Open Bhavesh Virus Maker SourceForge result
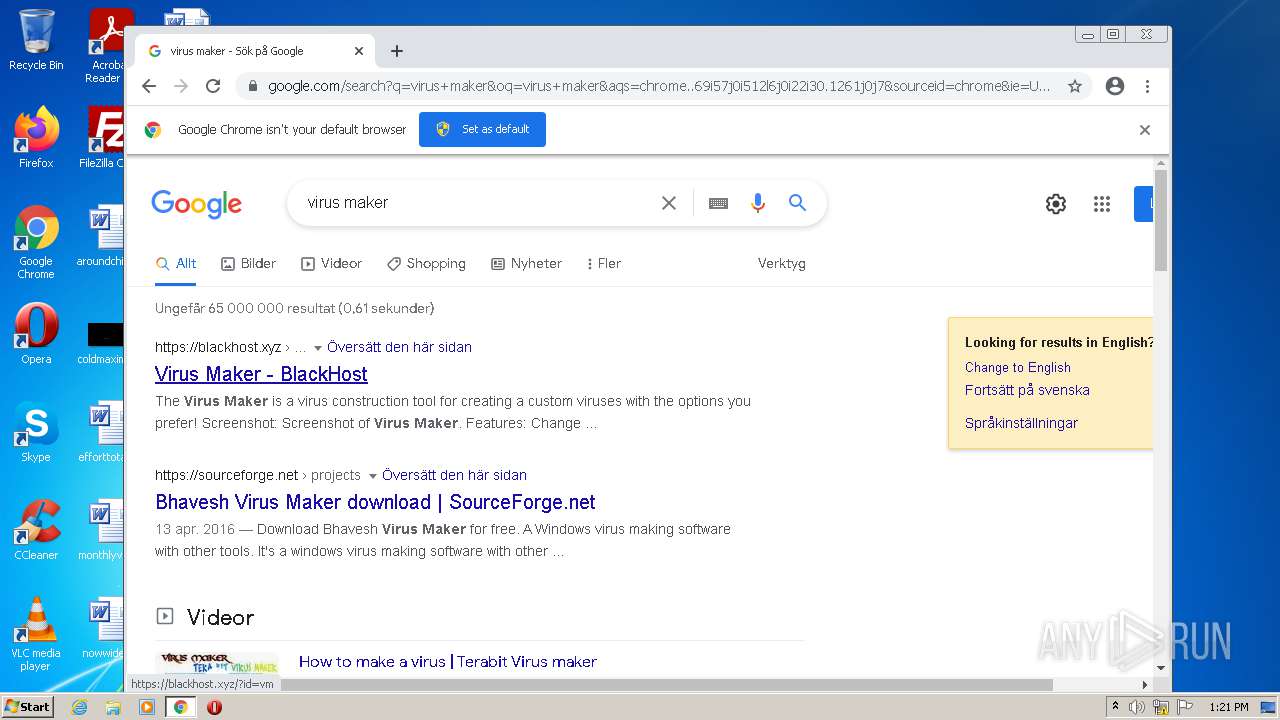Screen dimensions: 1280x720 375,502
